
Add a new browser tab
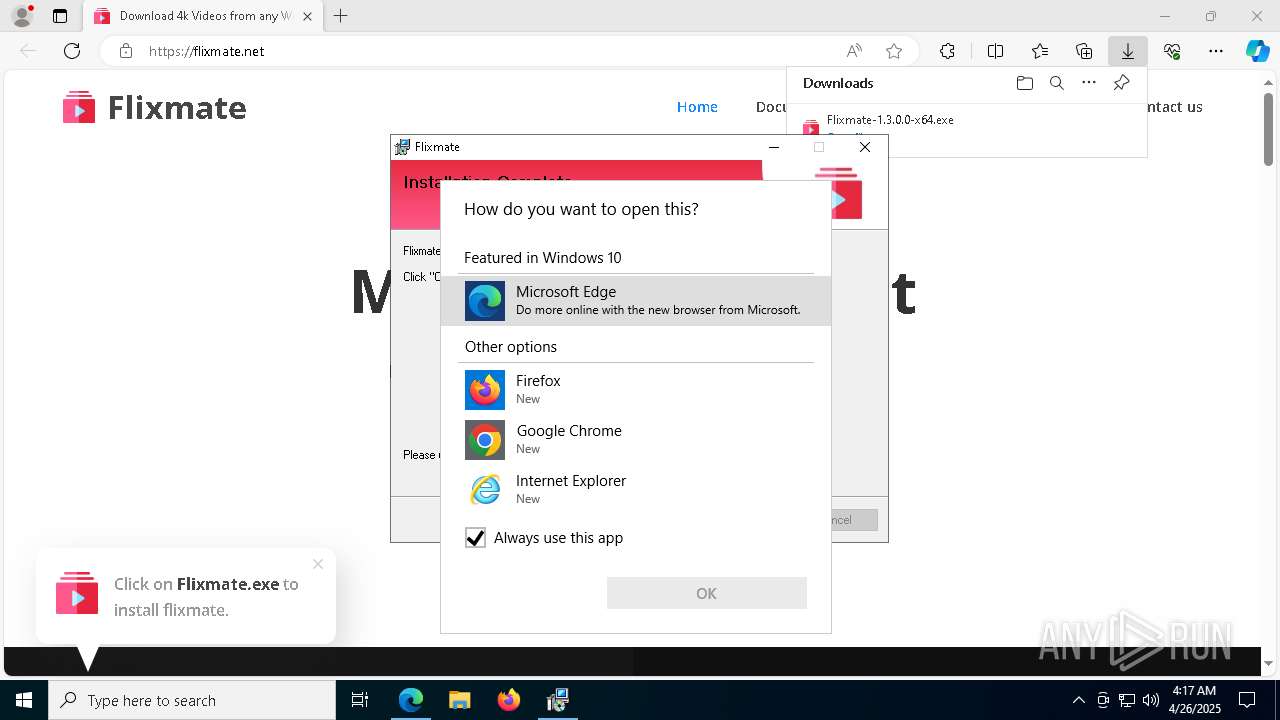pyautogui.click(x=341, y=16)
